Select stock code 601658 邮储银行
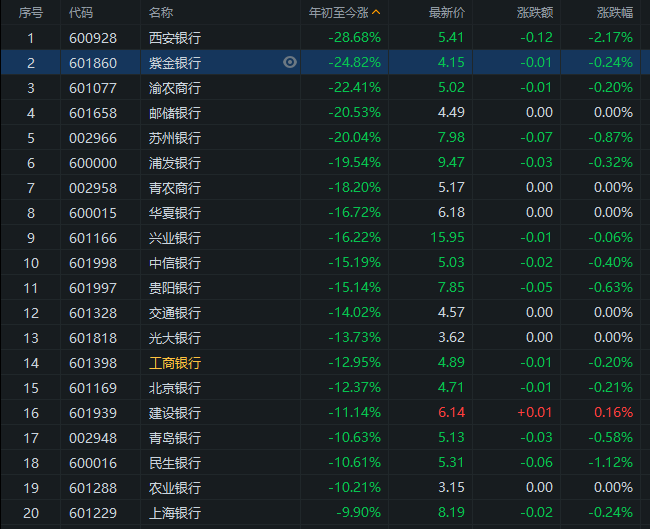This screenshot has width=650, height=529. tap(93, 113)
